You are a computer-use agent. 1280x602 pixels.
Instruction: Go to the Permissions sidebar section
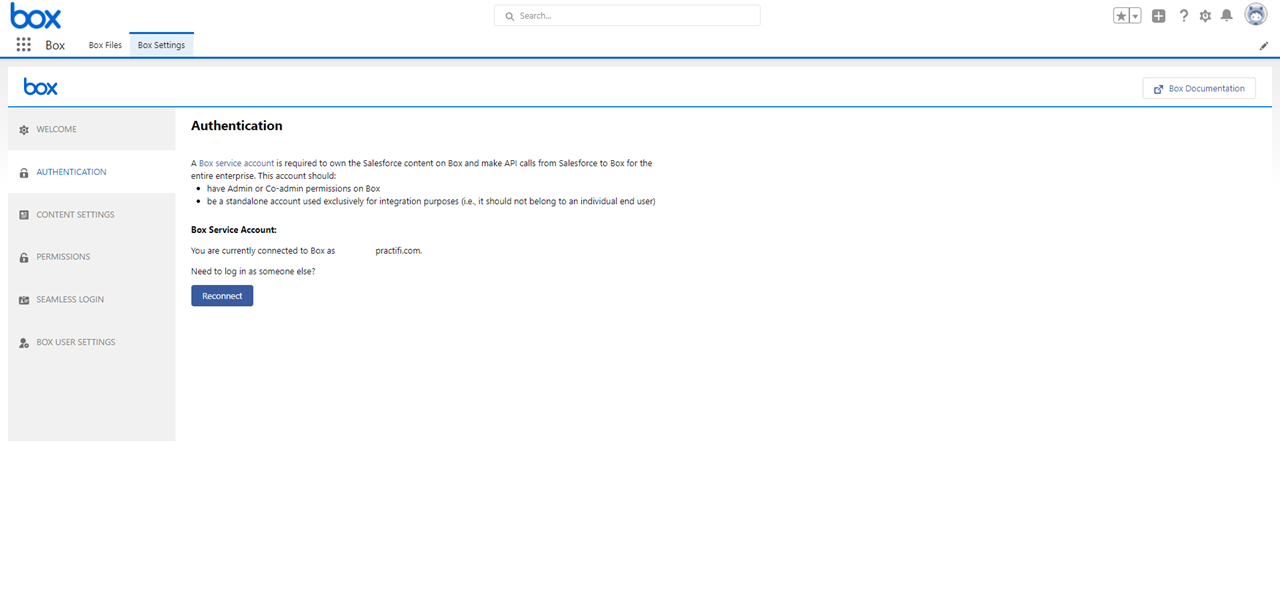point(92,257)
